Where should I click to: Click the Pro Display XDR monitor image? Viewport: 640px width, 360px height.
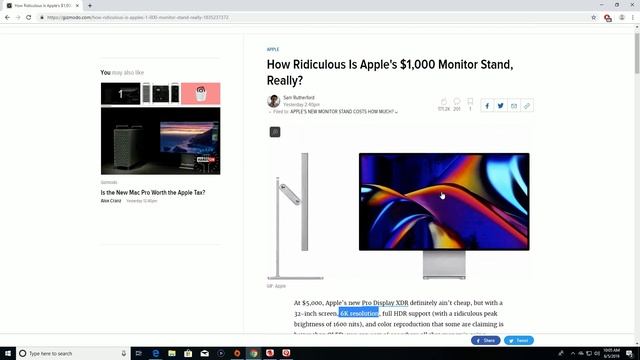(444, 216)
